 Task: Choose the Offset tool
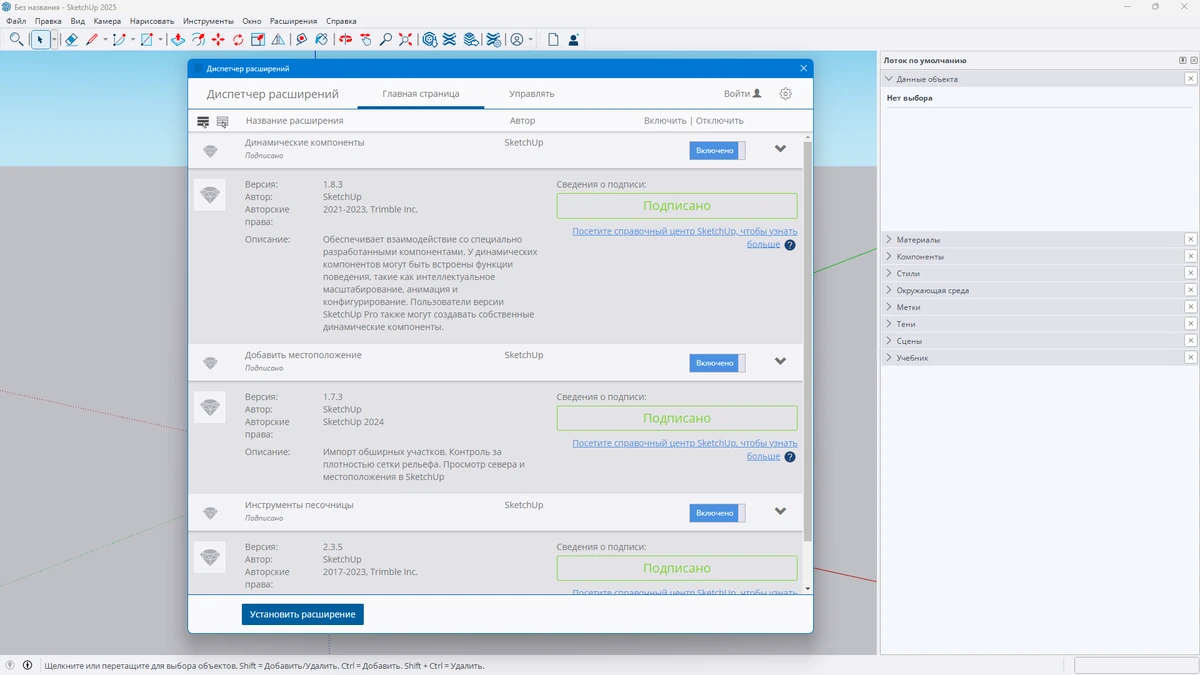pyautogui.click(x=198, y=40)
